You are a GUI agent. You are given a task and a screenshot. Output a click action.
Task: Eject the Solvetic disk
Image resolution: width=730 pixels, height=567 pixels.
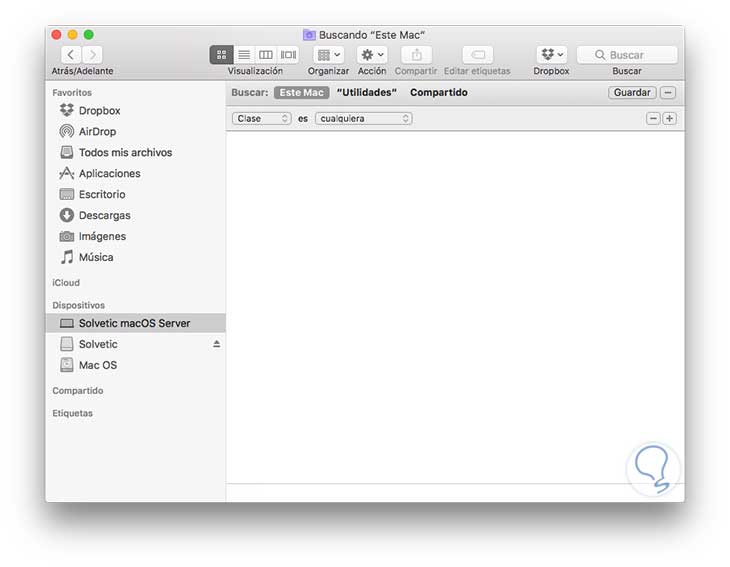(216, 344)
